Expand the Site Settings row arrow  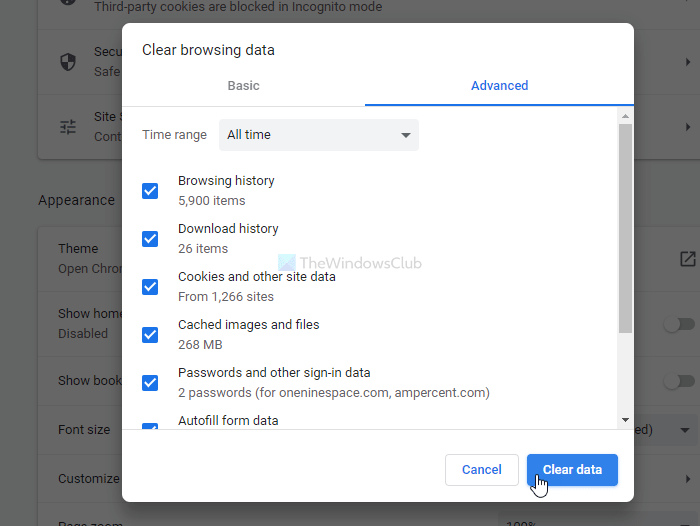coord(687,127)
